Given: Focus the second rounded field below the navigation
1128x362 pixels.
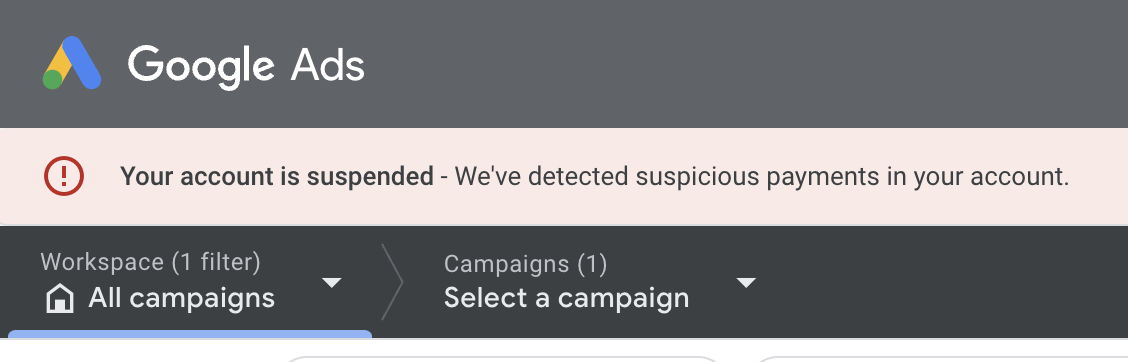Looking at the screenshot, I should pyautogui.click(x=939, y=358).
